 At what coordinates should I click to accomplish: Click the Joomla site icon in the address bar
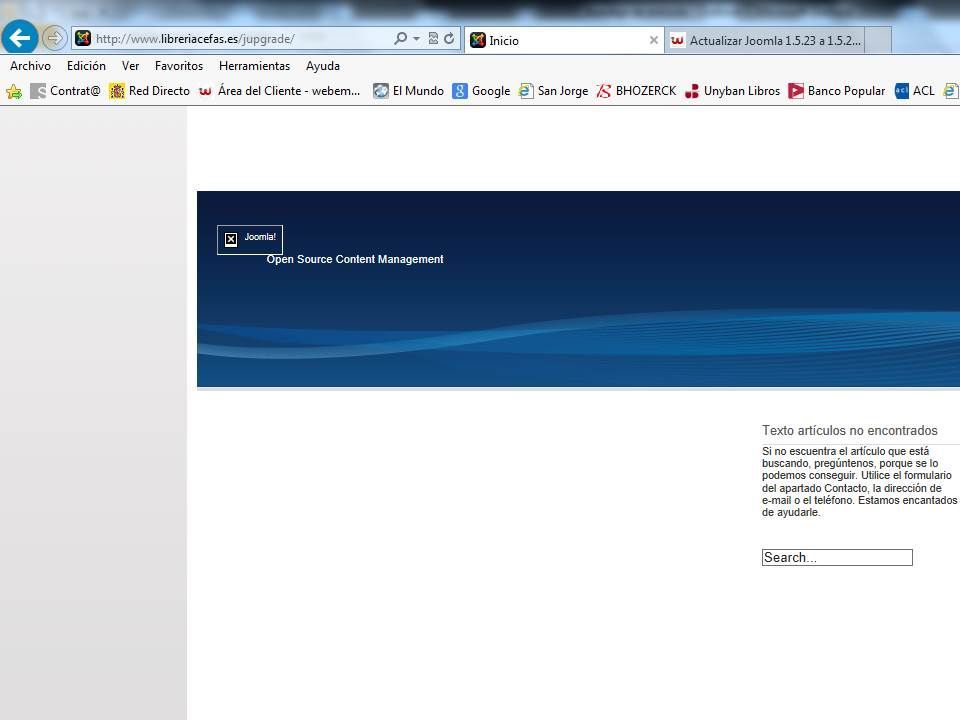point(83,39)
